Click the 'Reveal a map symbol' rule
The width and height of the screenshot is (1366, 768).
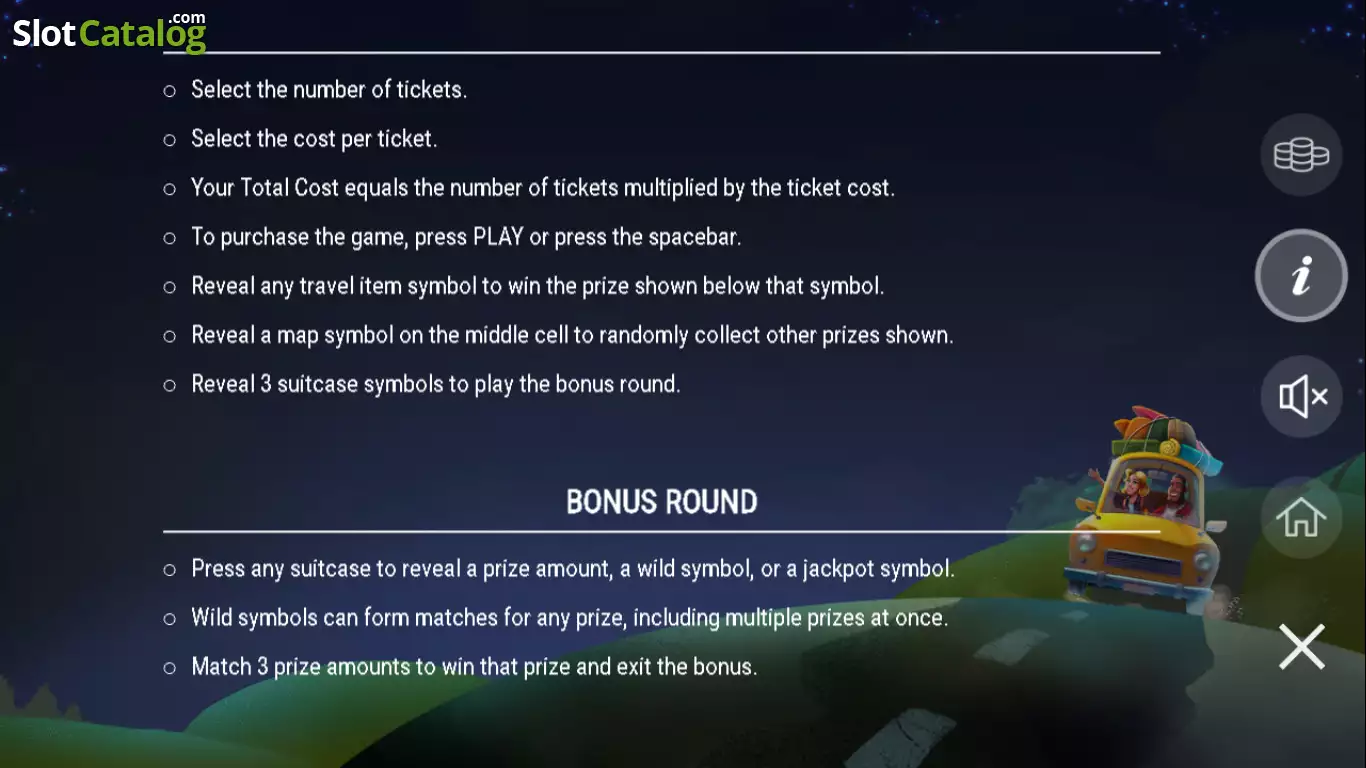tap(572, 335)
